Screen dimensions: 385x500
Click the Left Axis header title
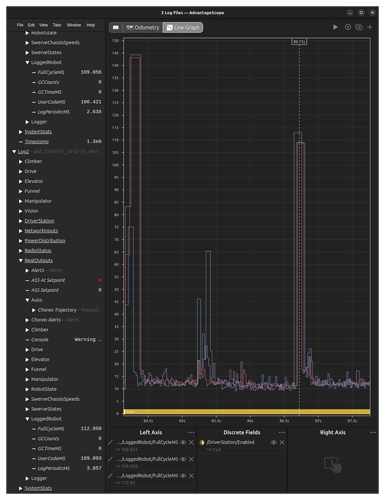point(151,432)
